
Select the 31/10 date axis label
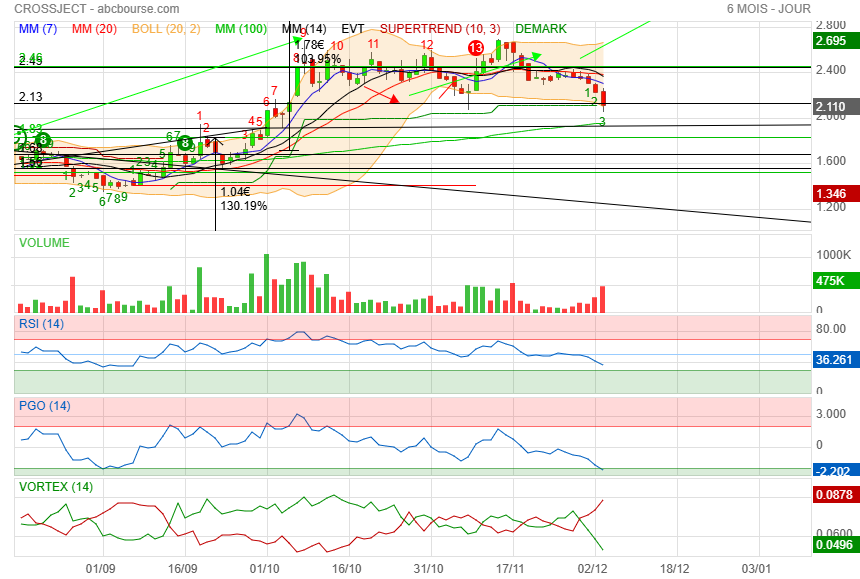tap(428, 568)
